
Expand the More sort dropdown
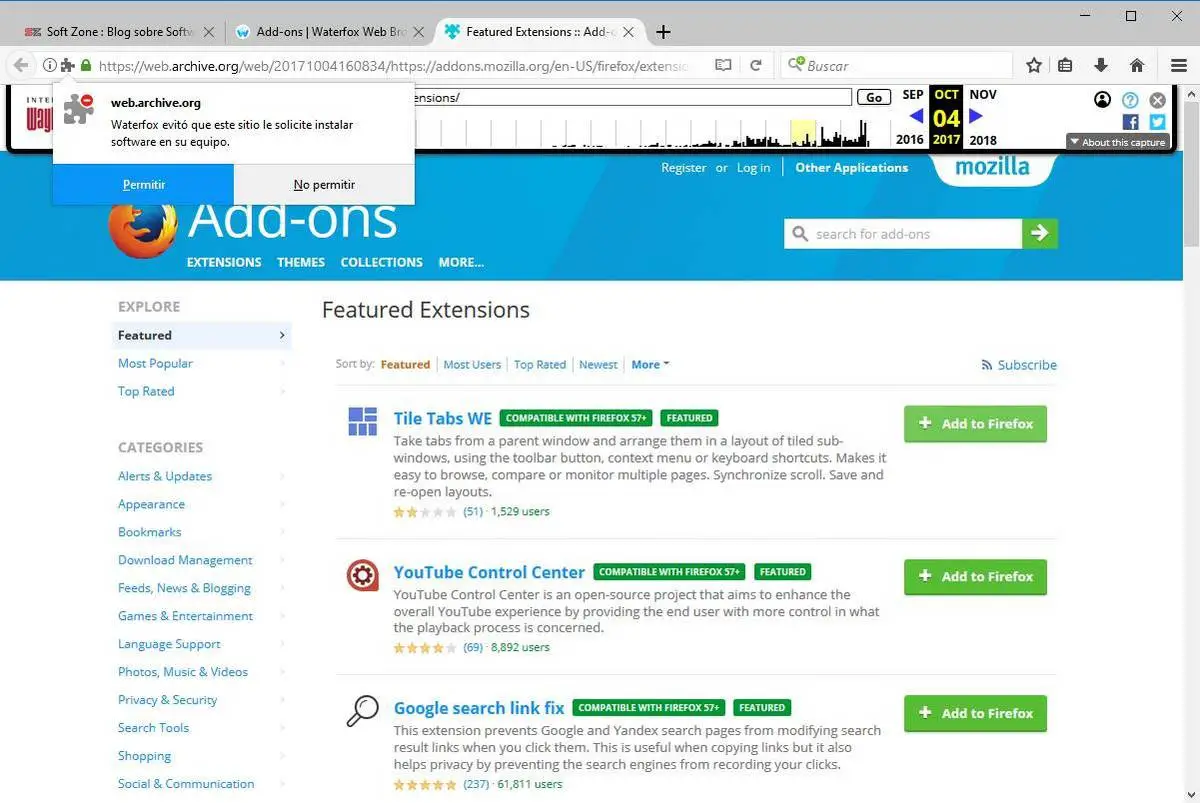coord(650,365)
